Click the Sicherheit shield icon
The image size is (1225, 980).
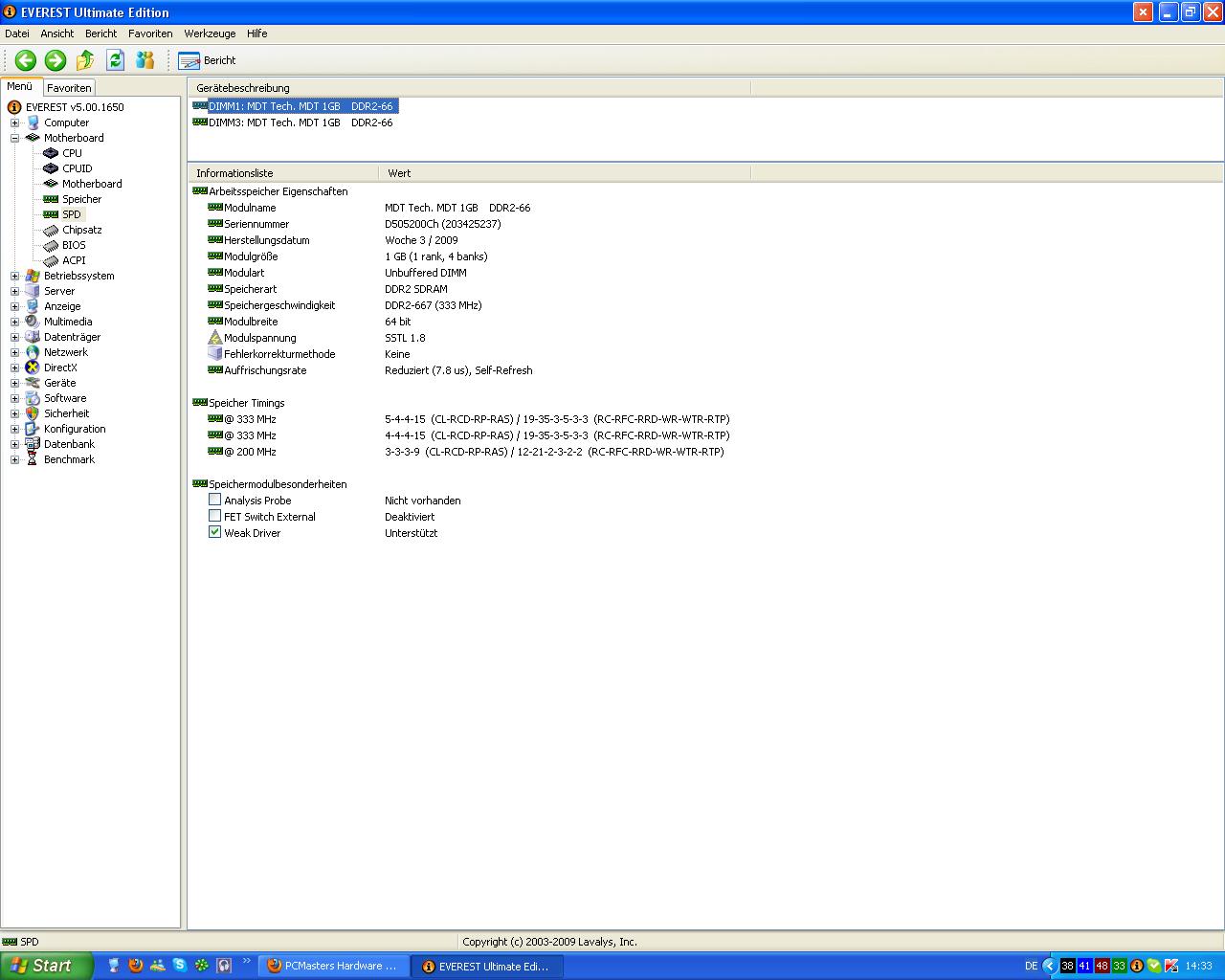click(33, 413)
